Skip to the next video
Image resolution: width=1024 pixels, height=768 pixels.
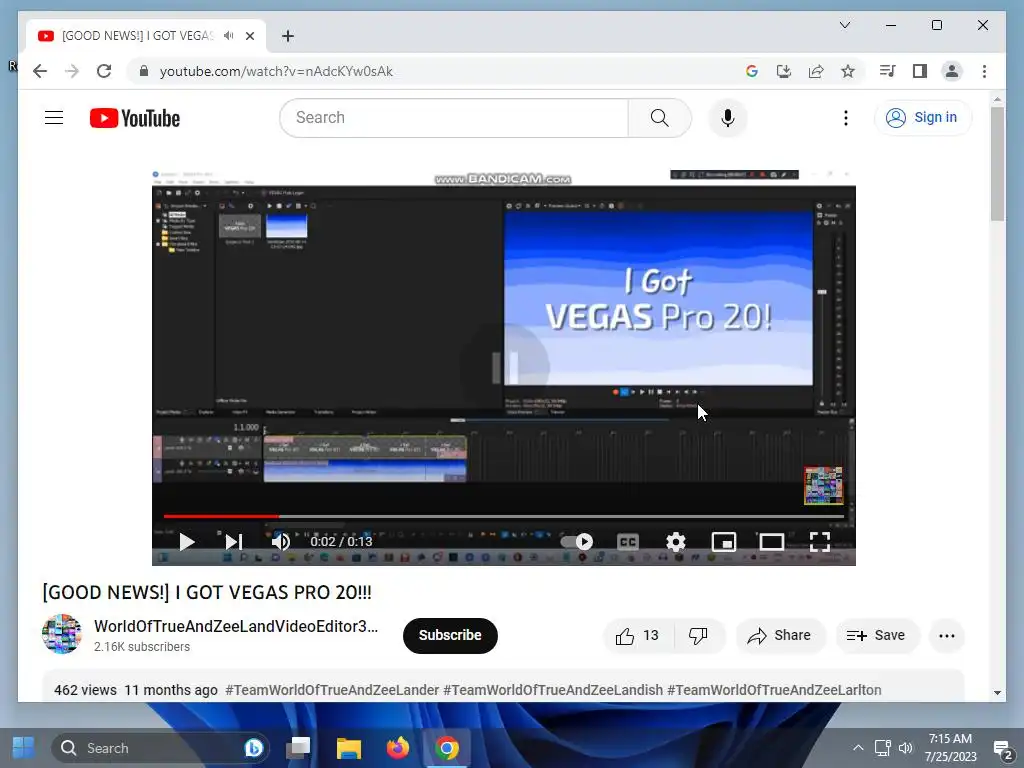[233, 541]
